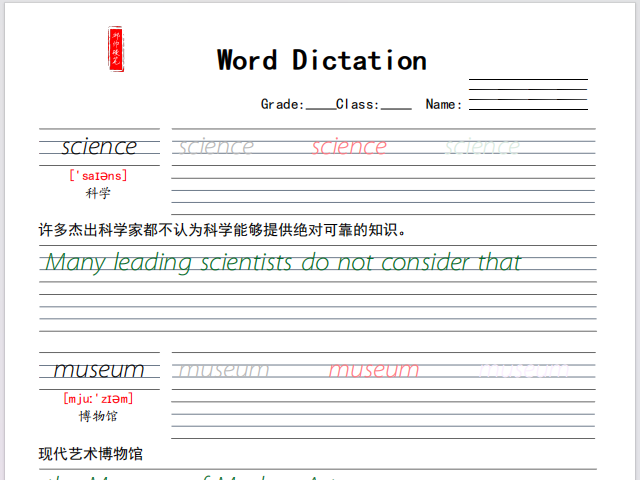640x480 pixels.
Task: Select the black model word museum
Action: (x=99, y=370)
